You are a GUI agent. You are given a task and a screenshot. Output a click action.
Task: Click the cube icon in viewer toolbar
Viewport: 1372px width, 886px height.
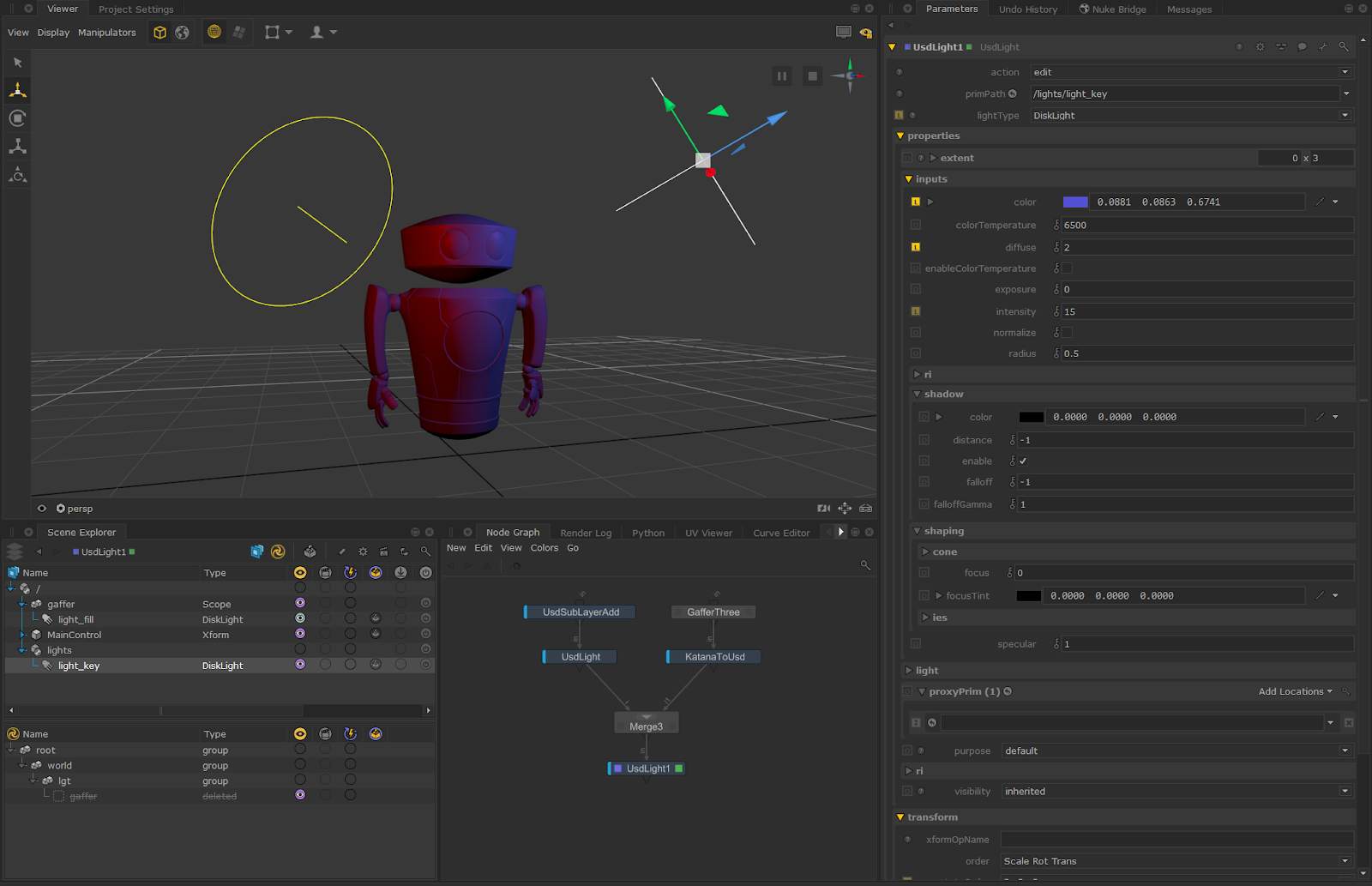[159, 33]
